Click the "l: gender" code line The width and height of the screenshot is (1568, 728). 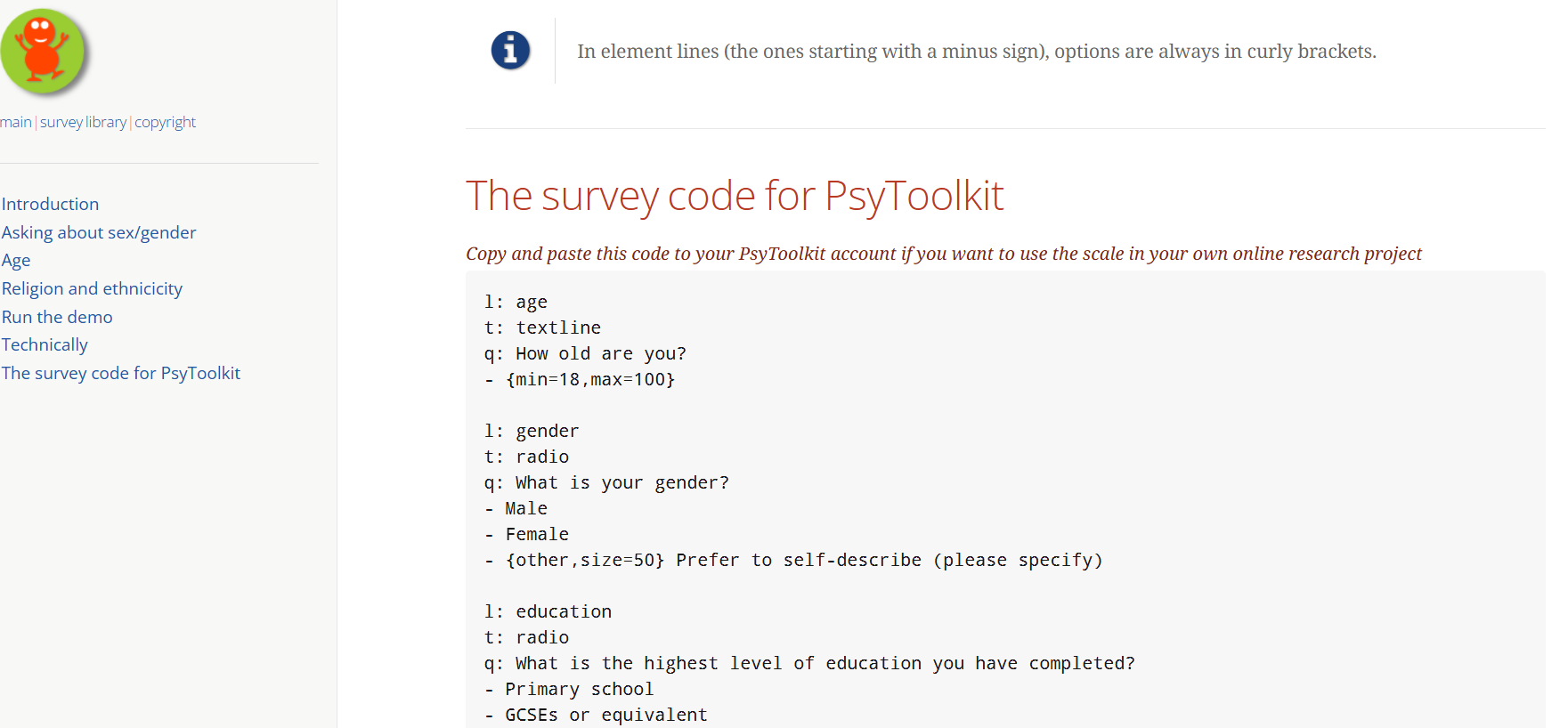[532, 431]
